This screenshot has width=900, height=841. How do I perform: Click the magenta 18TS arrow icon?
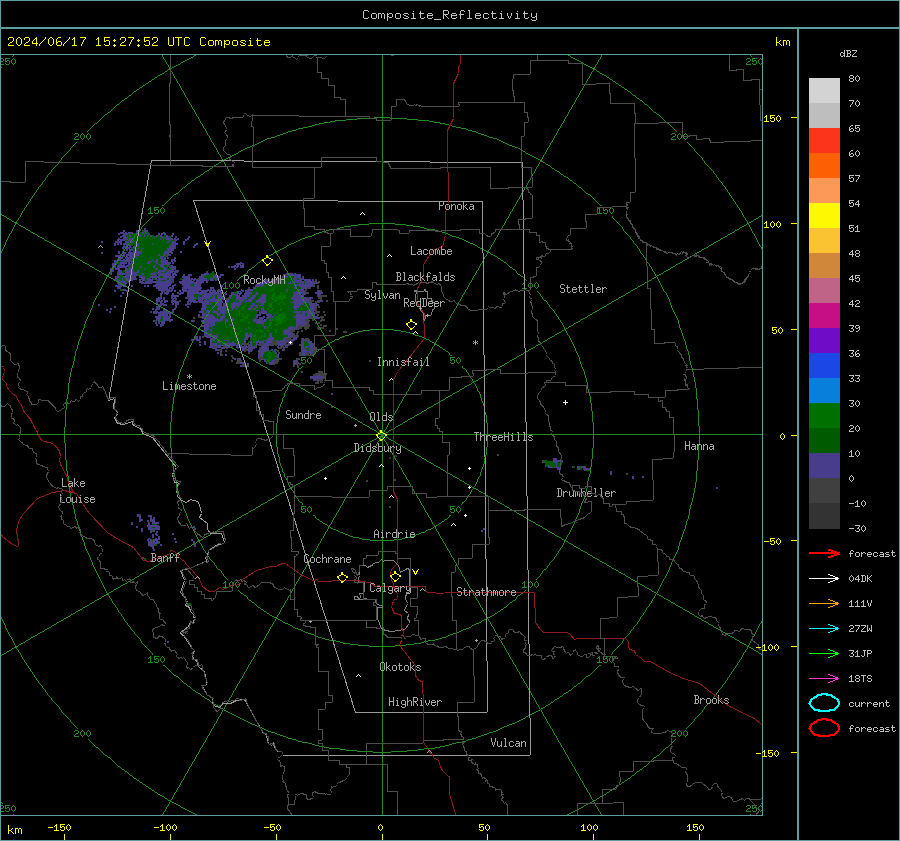click(824, 678)
